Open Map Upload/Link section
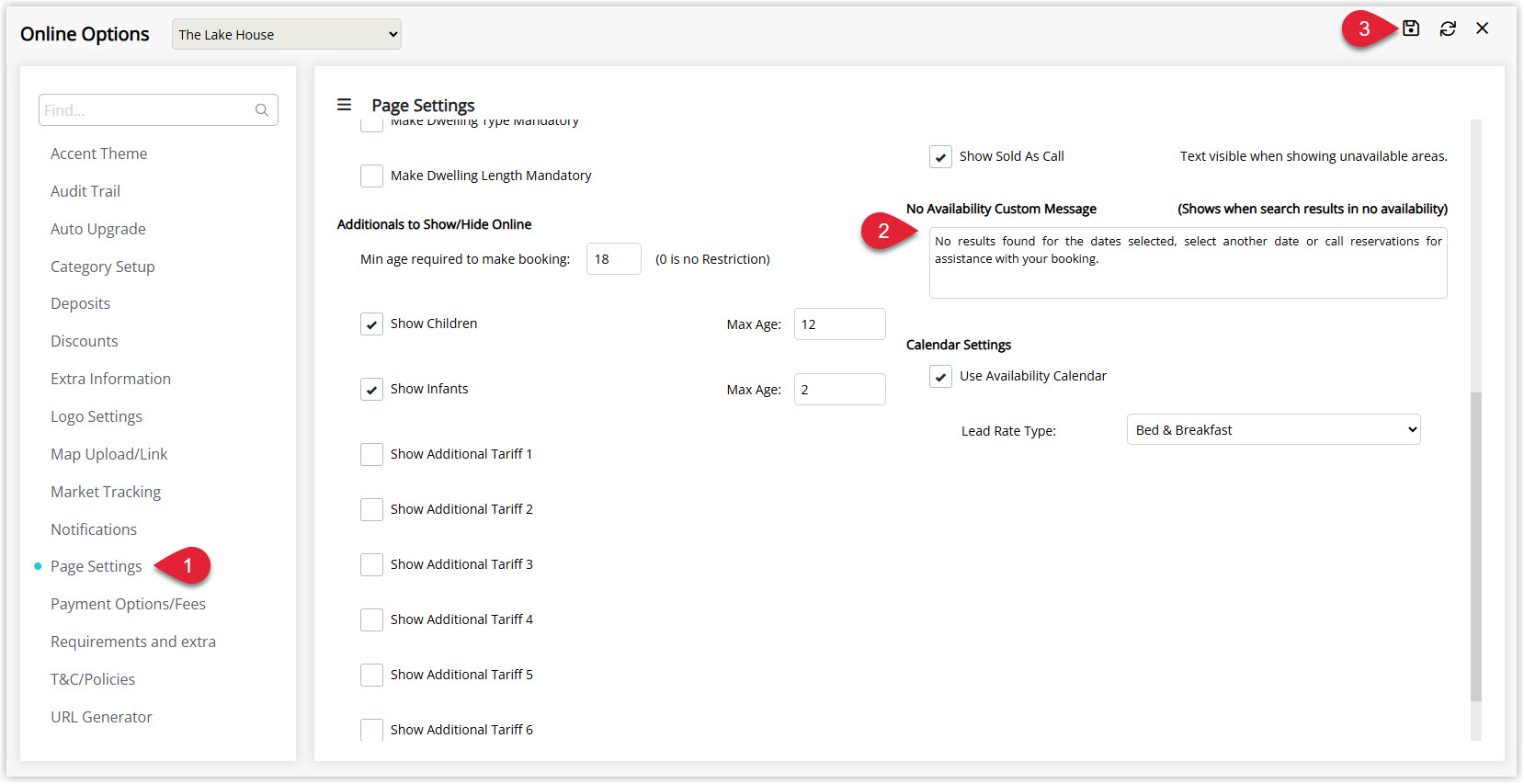 click(109, 454)
